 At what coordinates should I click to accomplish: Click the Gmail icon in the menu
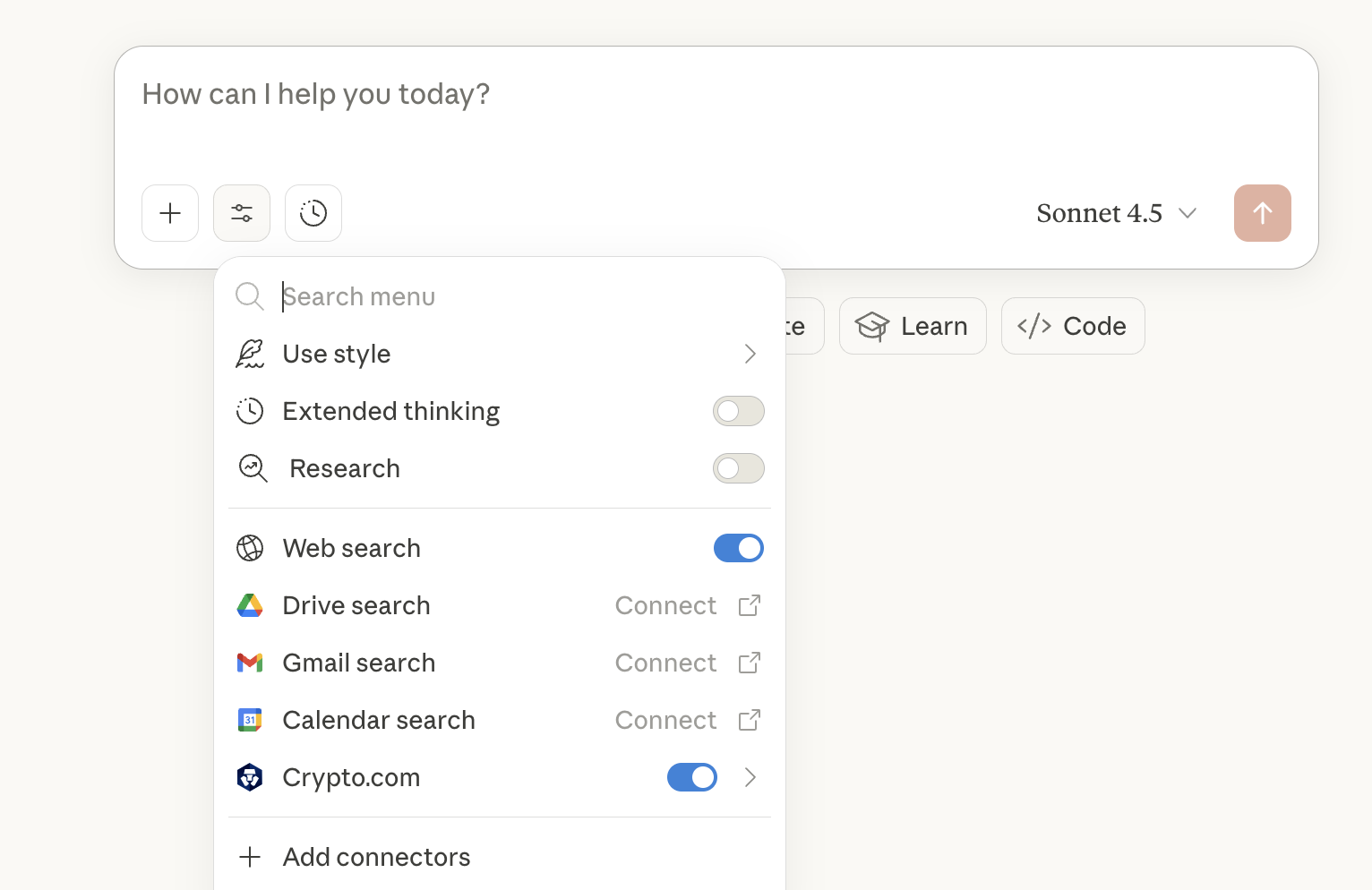pos(250,663)
